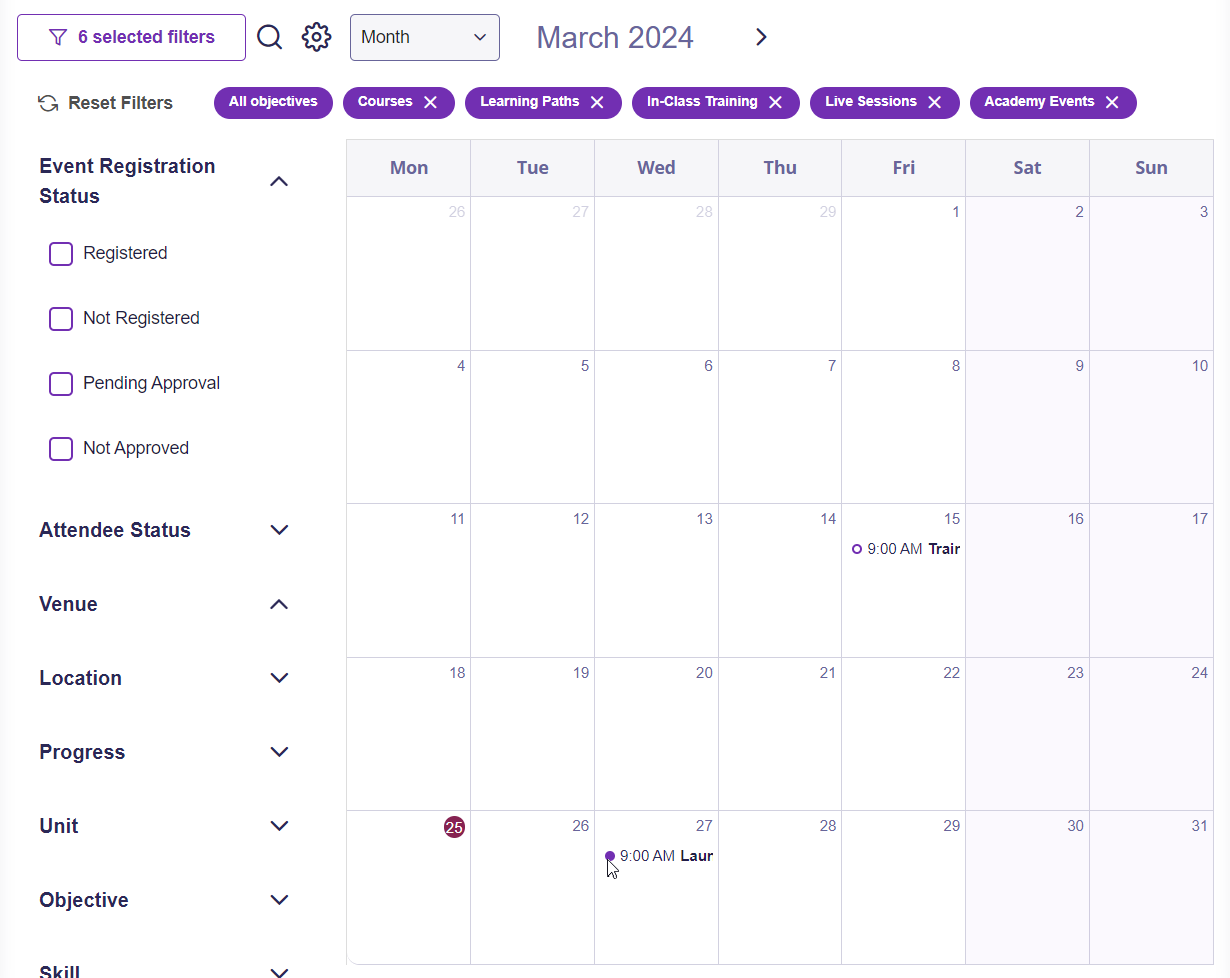The image size is (1230, 978).
Task: Check the Not Approved option
Action: click(x=61, y=448)
